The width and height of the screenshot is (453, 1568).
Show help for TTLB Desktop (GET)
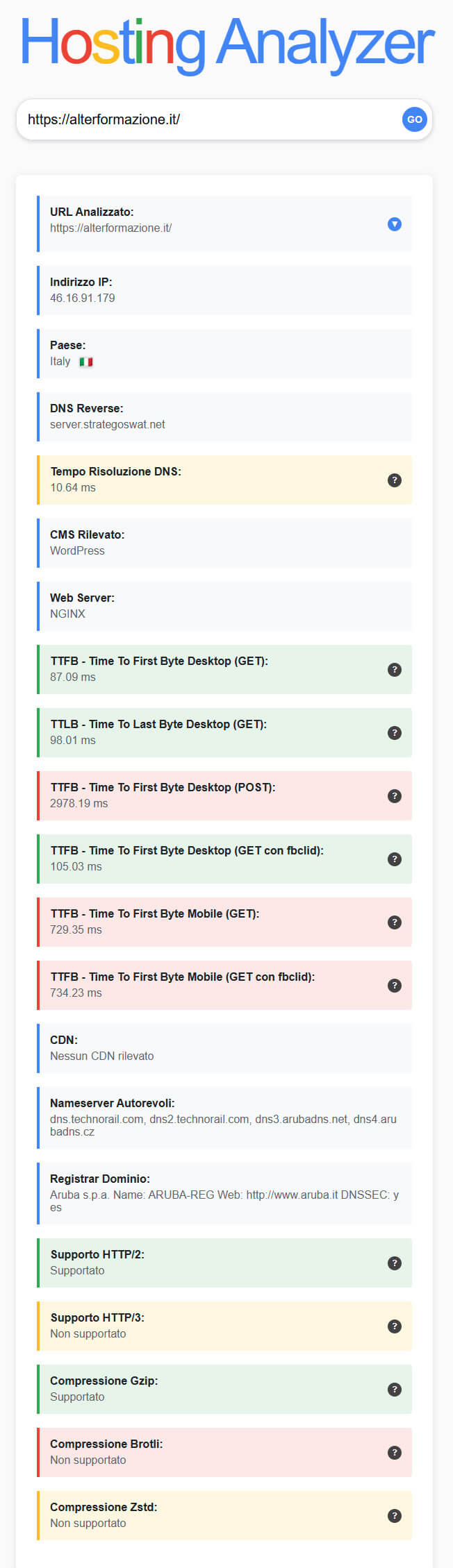click(x=394, y=733)
